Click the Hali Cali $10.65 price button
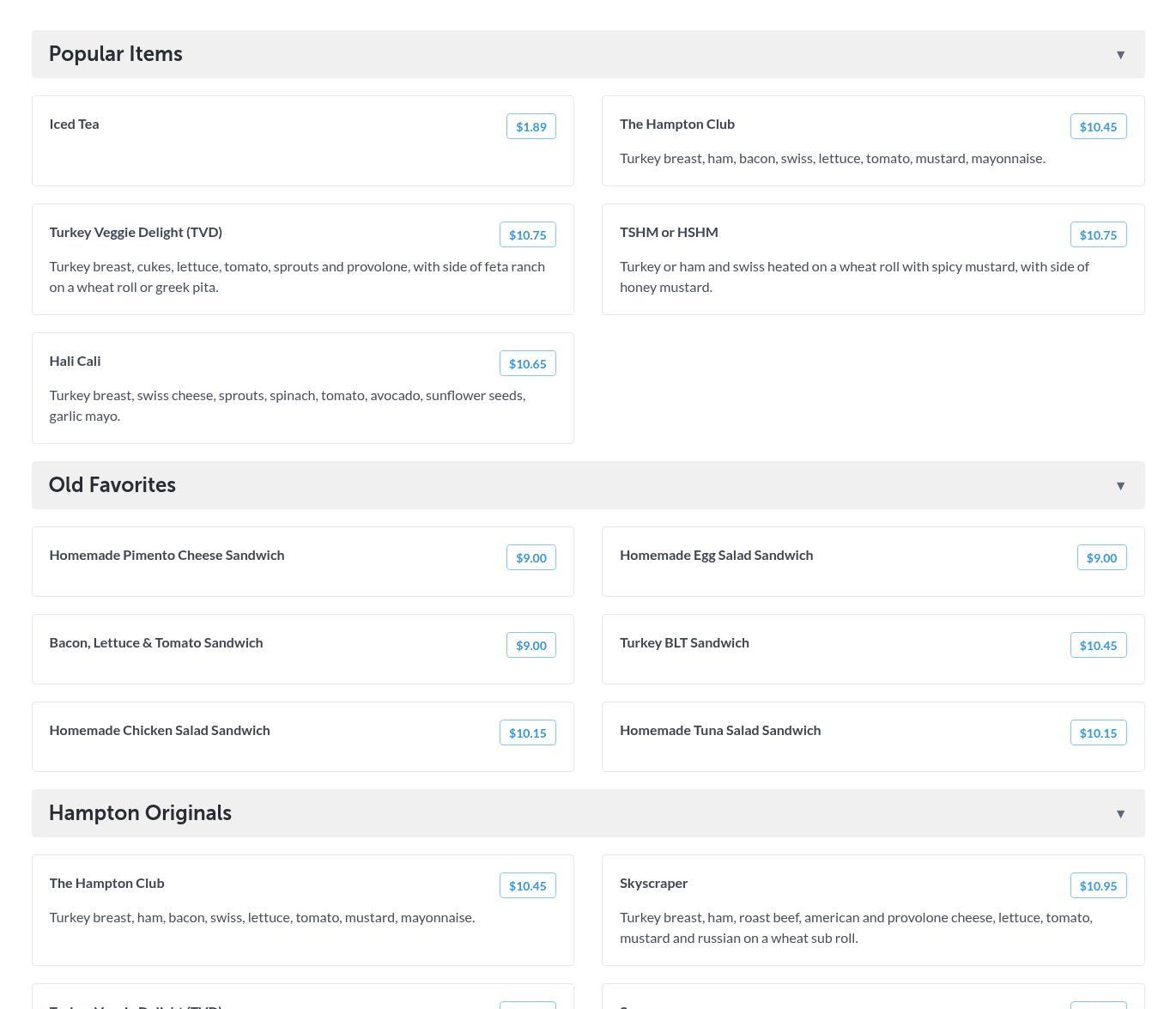Screen dimensions: 1176x1009 click(x=527, y=364)
